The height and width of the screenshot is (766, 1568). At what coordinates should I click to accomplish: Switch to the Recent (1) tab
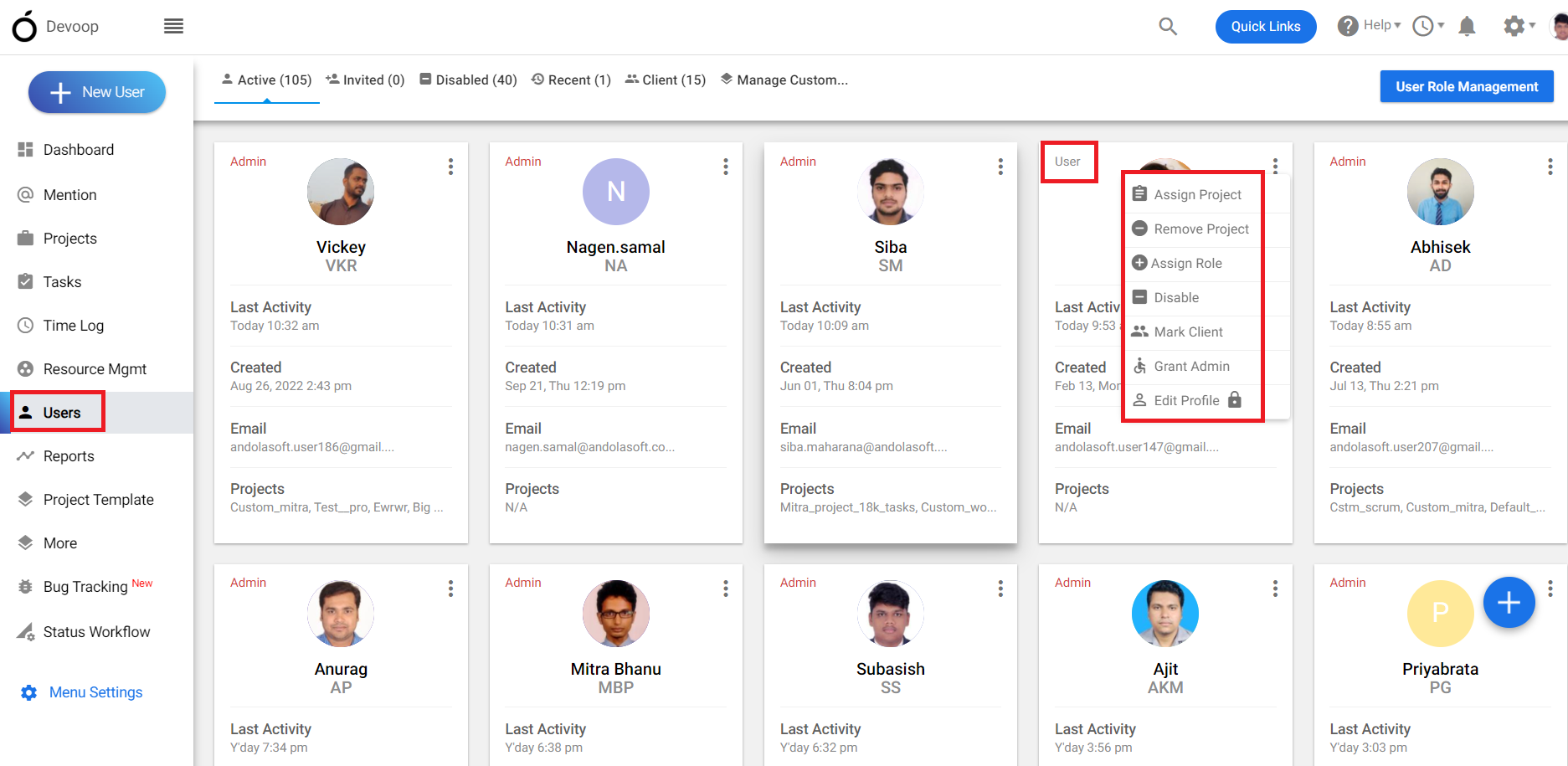coord(571,80)
